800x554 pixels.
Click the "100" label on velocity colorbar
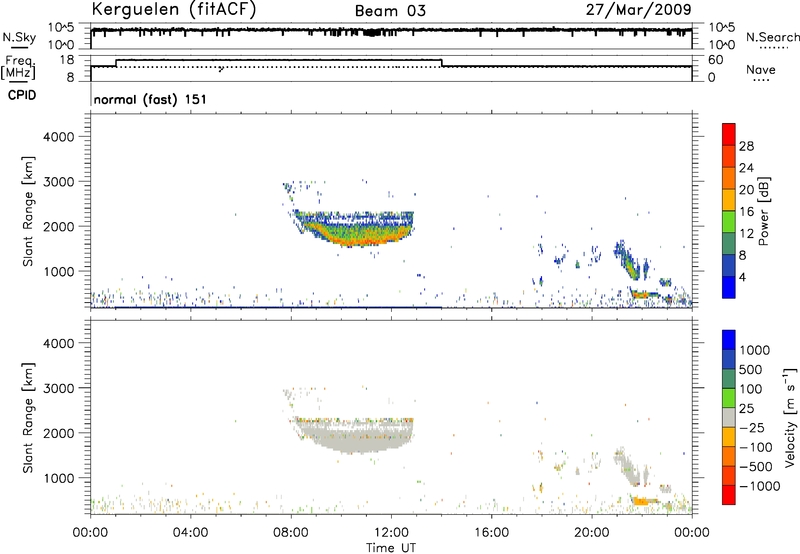(x=753, y=389)
